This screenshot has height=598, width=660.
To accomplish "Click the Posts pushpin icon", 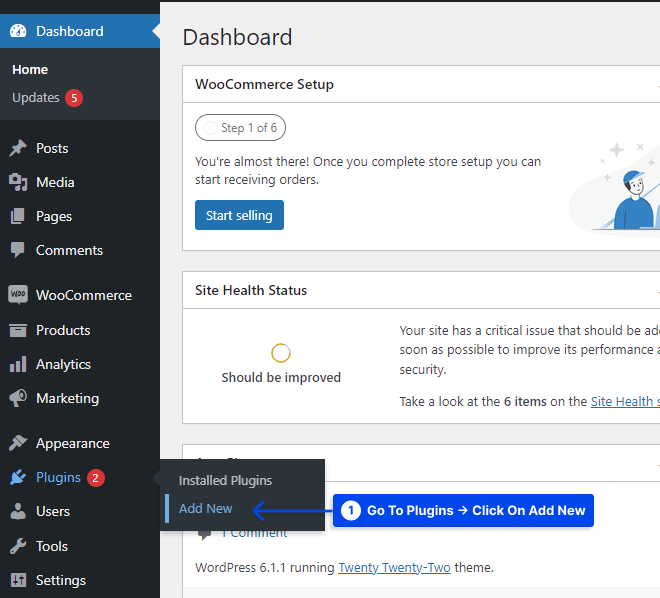I will tap(18, 148).
